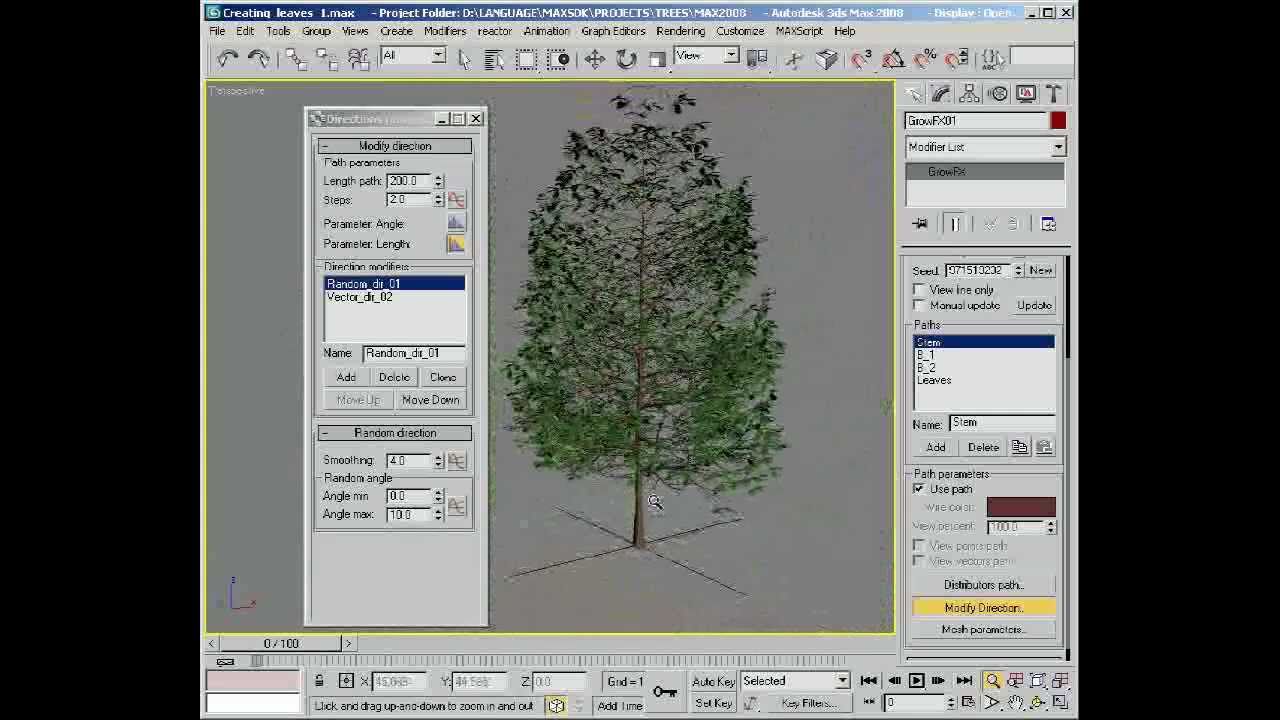Click the Use Pivot Point Center icon
The width and height of the screenshot is (1280, 720).
pos(758,59)
